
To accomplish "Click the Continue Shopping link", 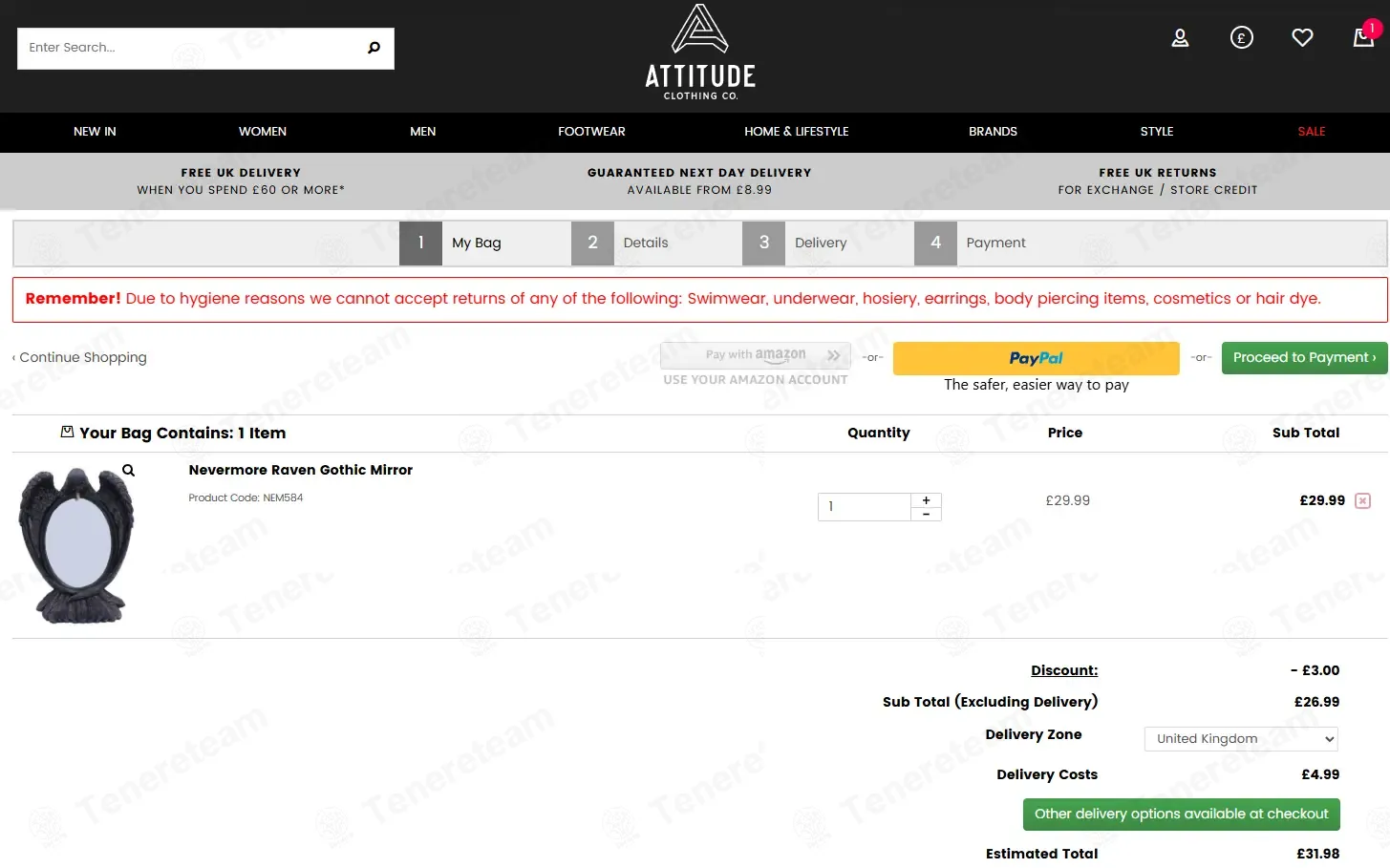I will [x=79, y=357].
